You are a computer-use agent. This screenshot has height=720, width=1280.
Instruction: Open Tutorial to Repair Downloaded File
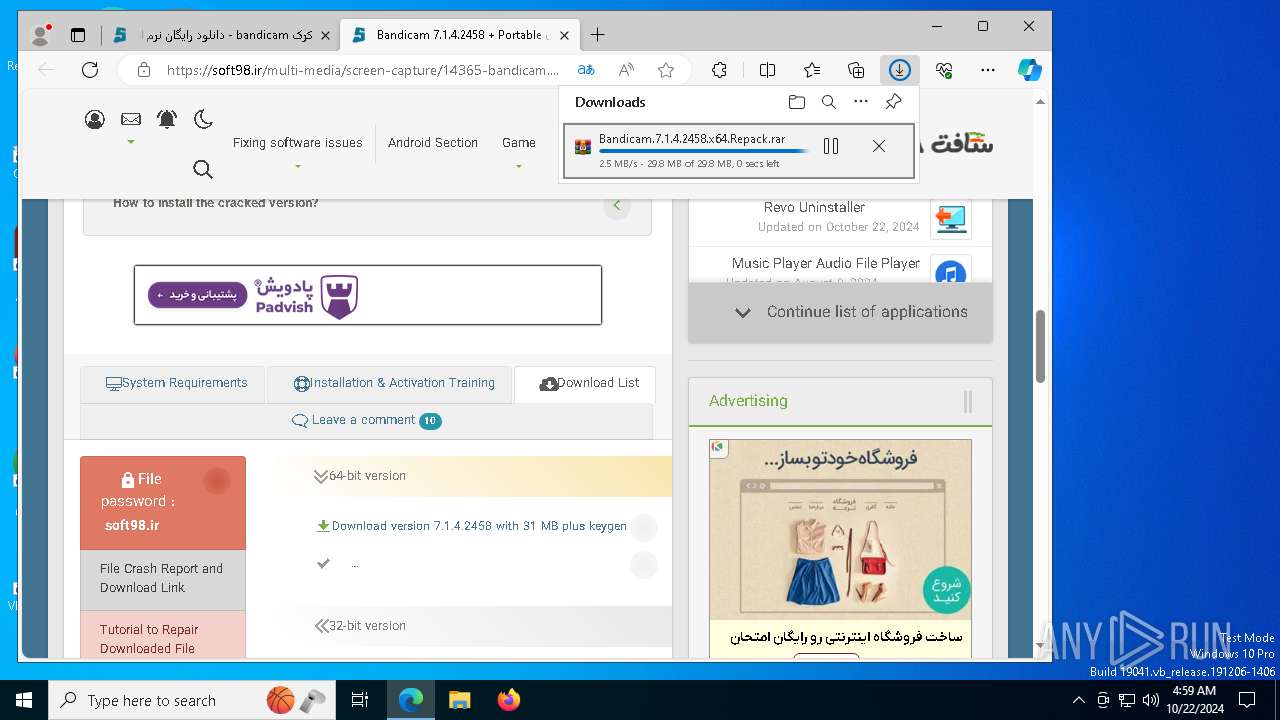pyautogui.click(x=162, y=637)
